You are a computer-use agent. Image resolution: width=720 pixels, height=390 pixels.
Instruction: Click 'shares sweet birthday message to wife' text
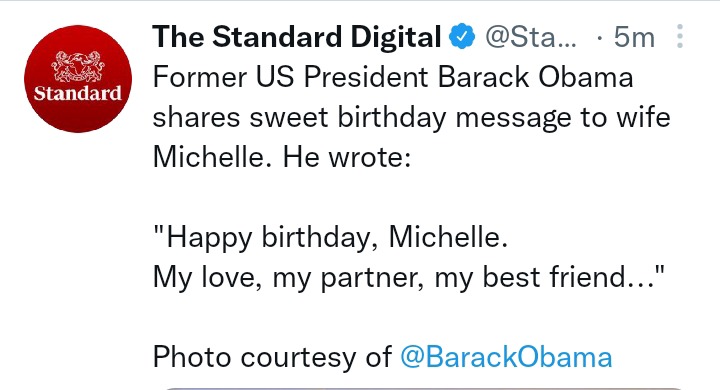click(411, 118)
